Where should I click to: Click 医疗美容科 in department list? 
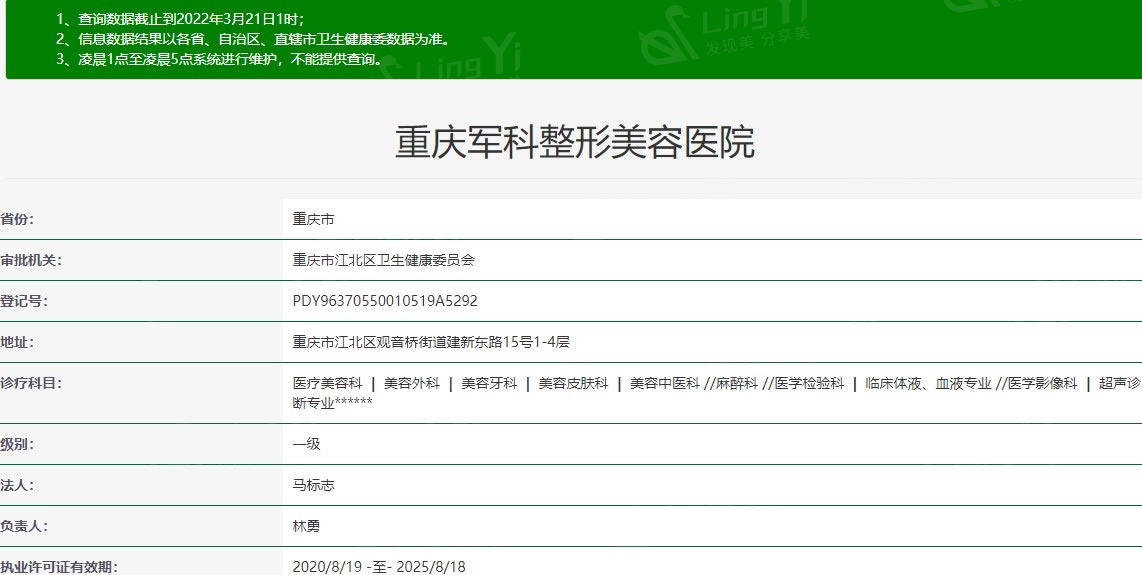click(x=327, y=383)
